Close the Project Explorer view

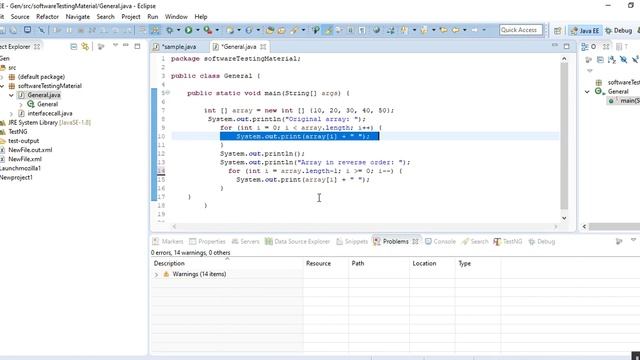pos(37,47)
